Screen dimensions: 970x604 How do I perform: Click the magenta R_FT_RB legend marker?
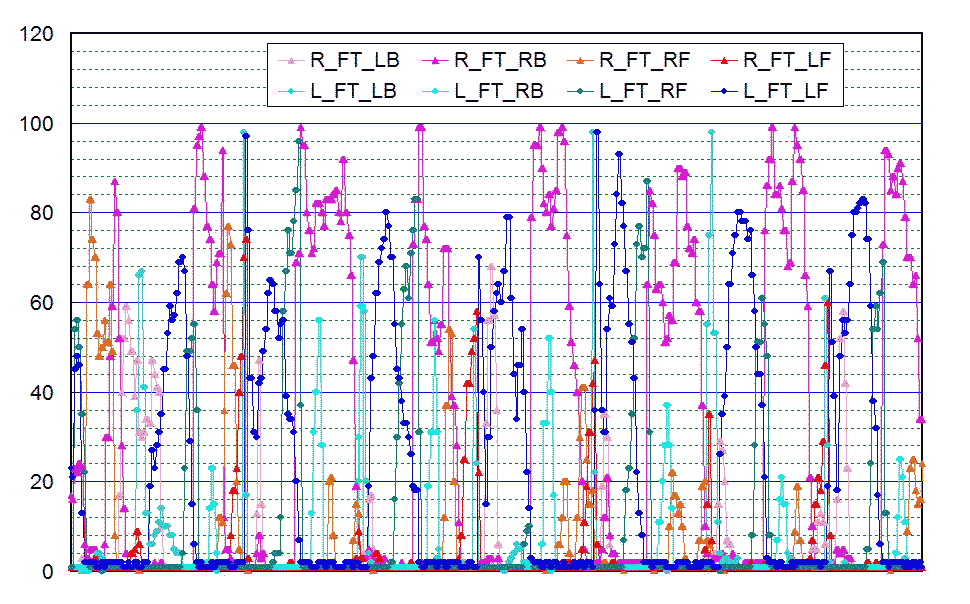(436, 62)
